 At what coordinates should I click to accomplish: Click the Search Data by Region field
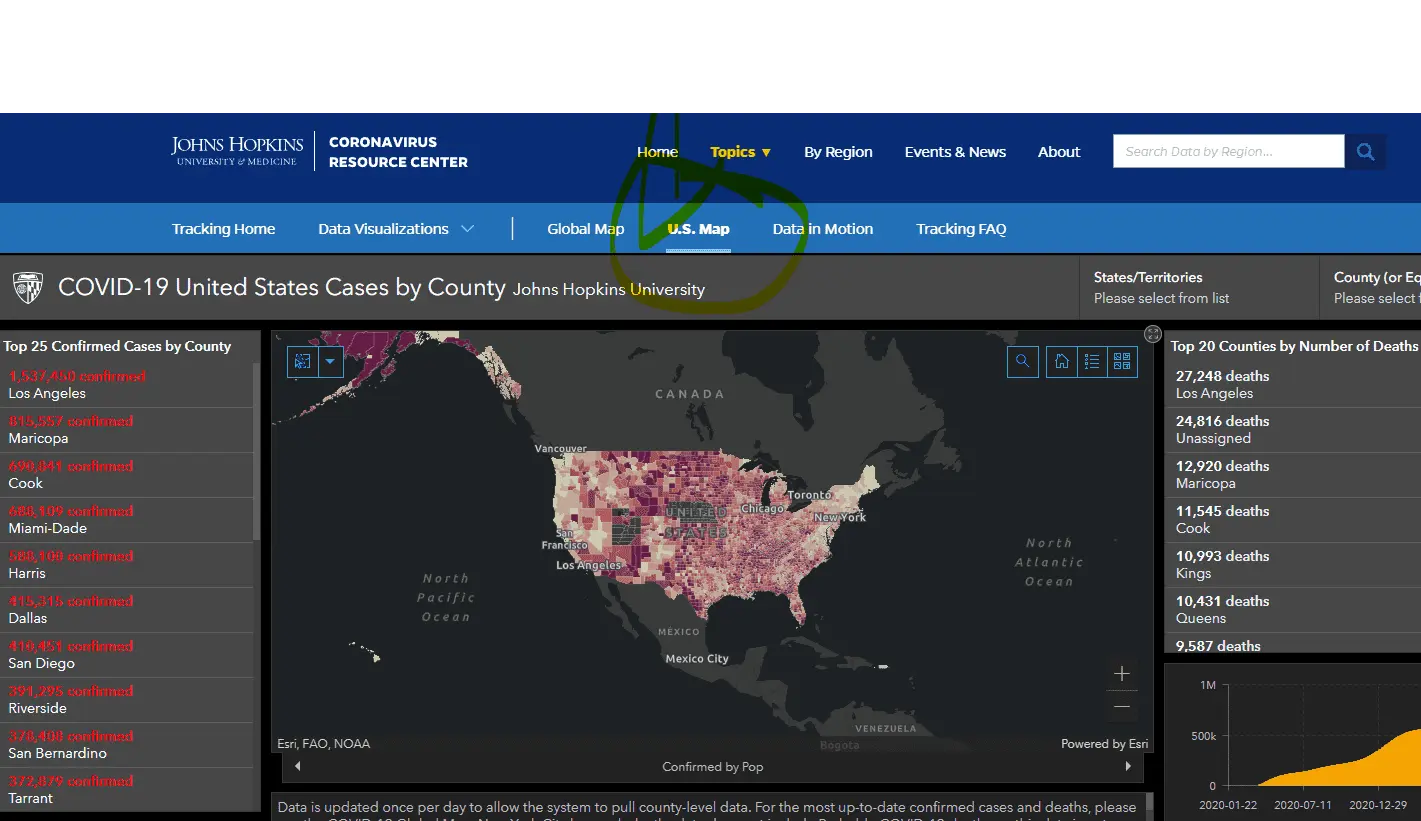[1228, 152]
